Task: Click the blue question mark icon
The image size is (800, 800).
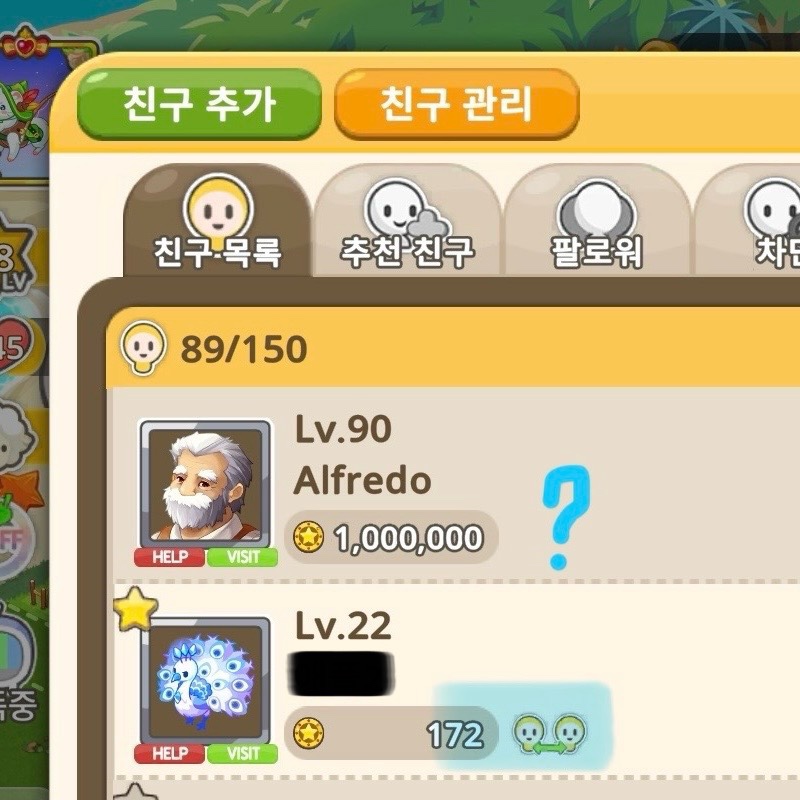Action: click(565, 516)
